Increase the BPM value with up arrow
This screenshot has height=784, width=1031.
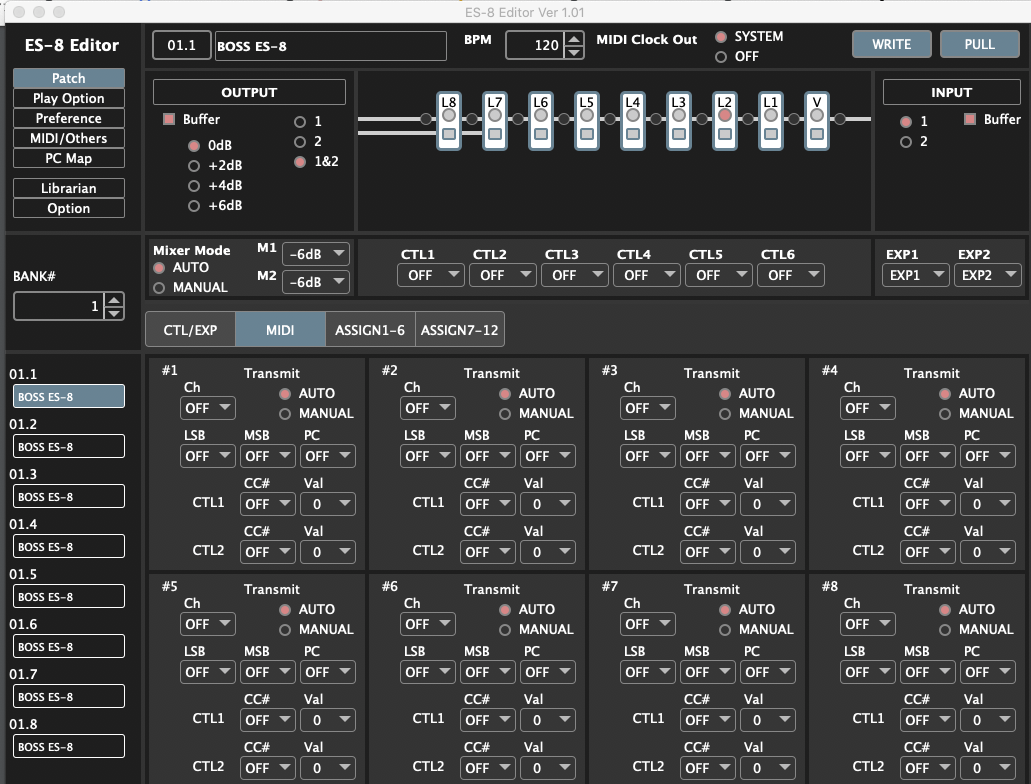(574, 39)
